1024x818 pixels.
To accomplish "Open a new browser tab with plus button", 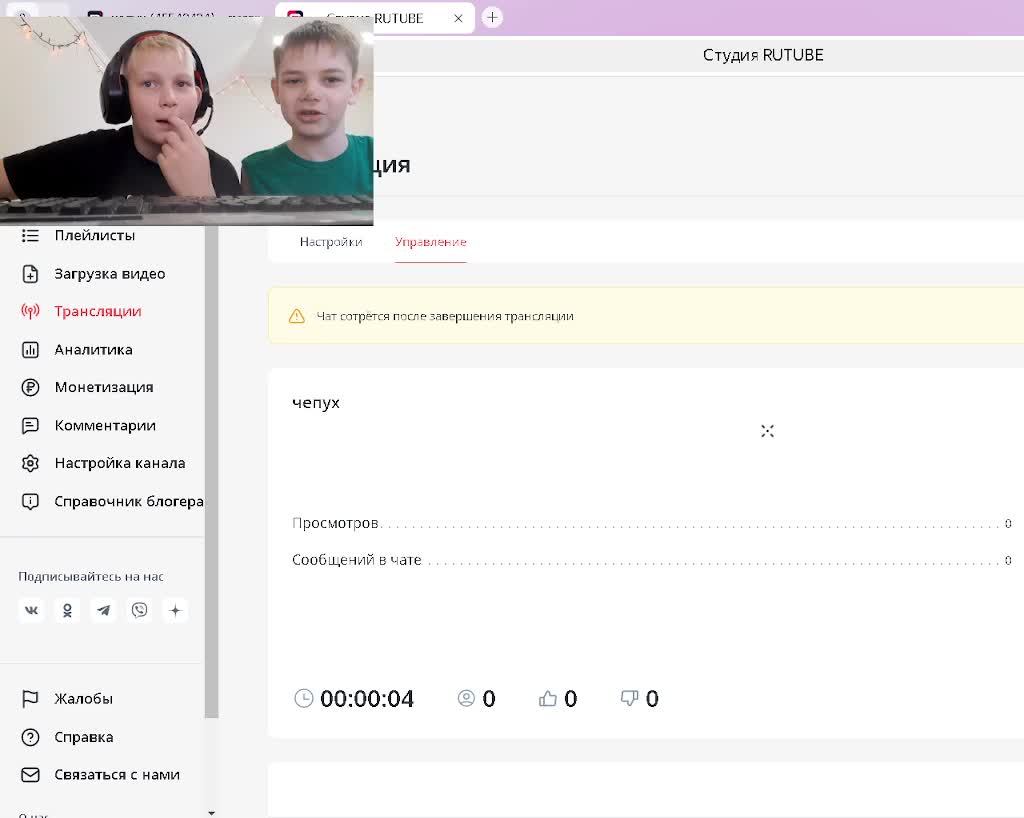I will pos(492,17).
